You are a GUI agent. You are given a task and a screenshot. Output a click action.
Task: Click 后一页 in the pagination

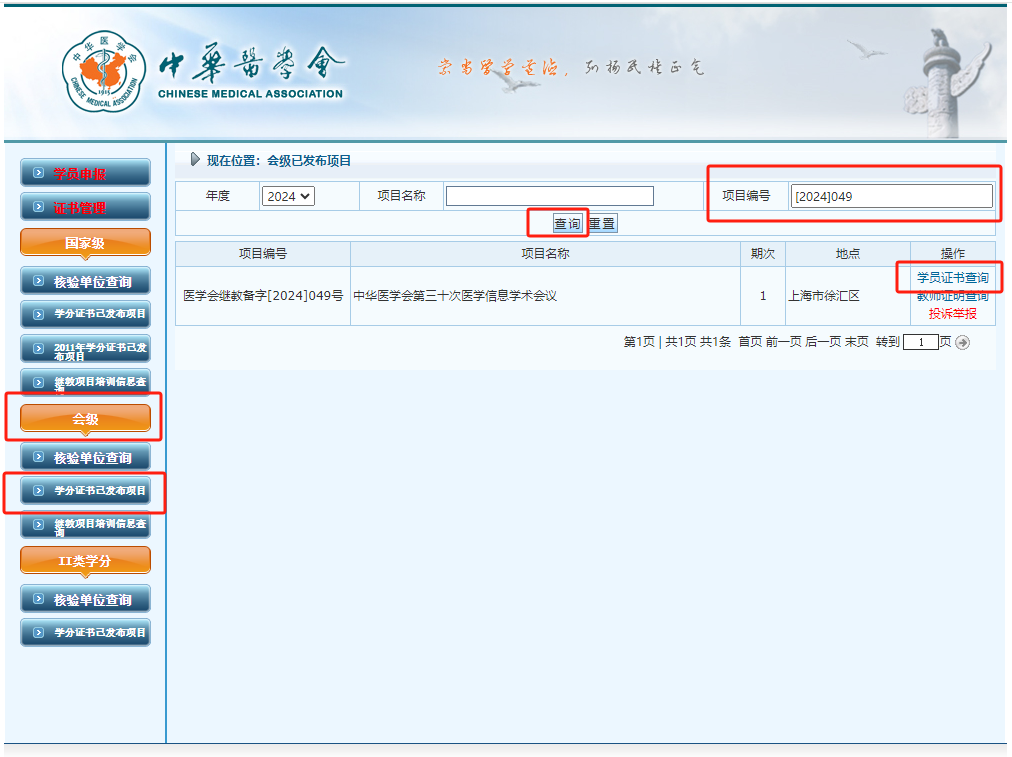(823, 342)
